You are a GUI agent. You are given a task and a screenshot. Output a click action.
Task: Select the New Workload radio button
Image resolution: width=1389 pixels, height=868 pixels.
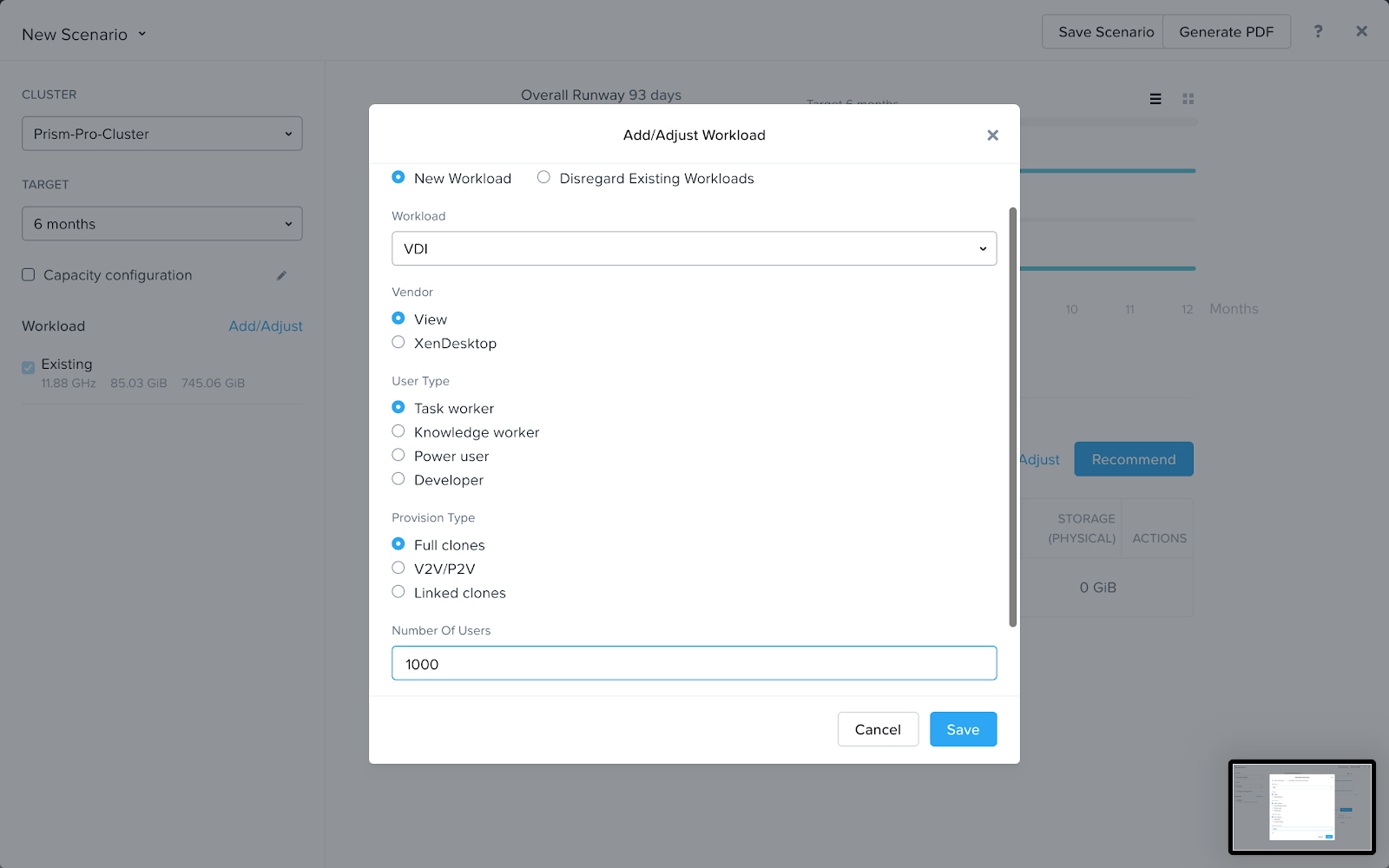398,177
